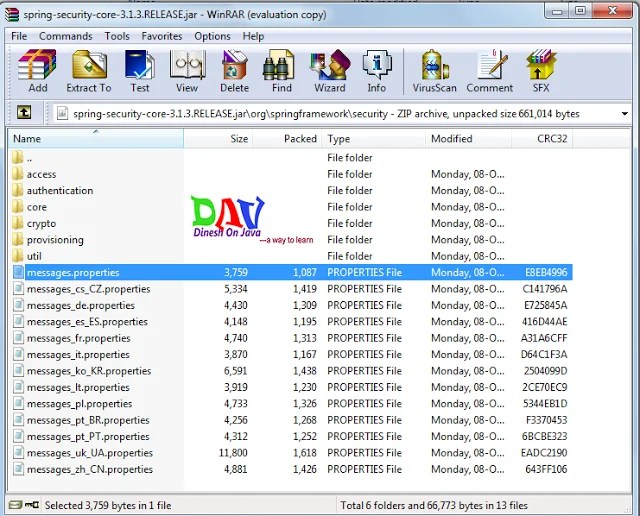Open the Commands menu
The image size is (640, 516).
66,36
